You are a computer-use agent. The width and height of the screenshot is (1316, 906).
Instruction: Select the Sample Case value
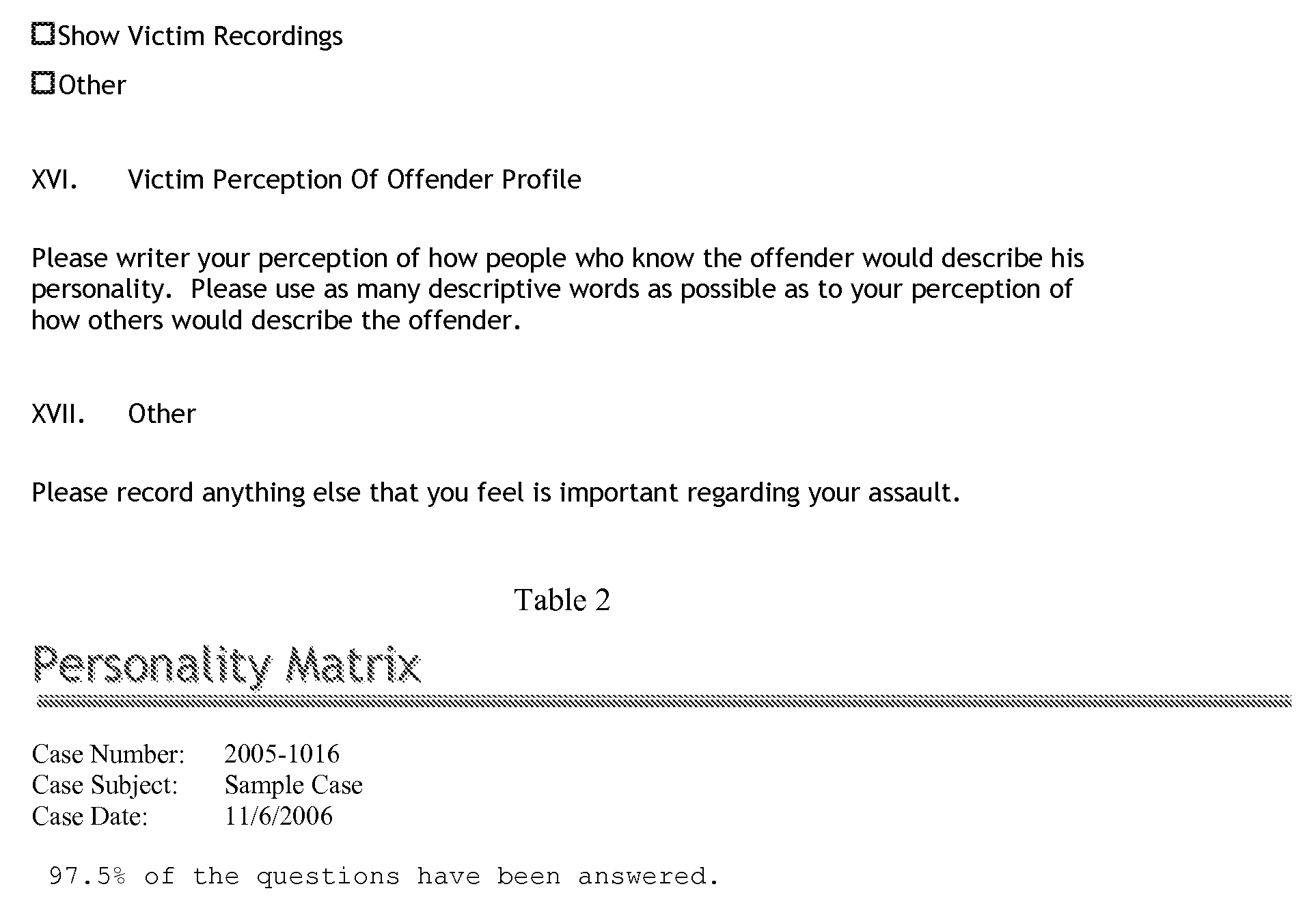tap(293, 785)
